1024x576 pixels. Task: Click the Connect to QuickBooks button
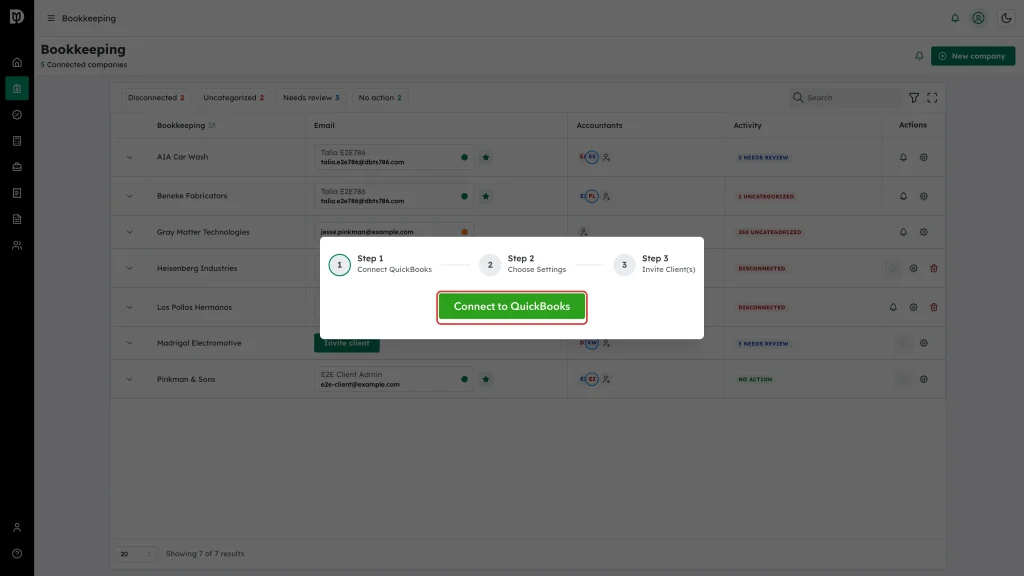click(511, 306)
